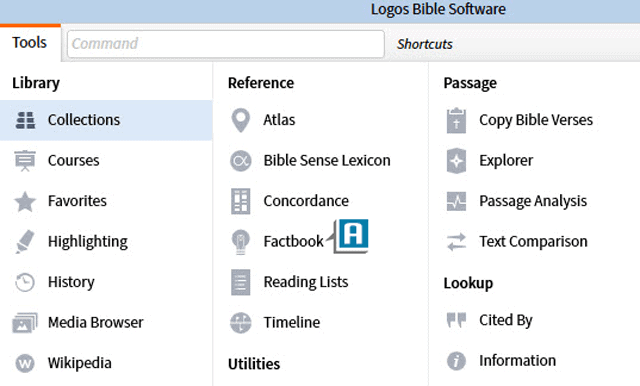The height and width of the screenshot is (386, 640).
Task: Select the Favorites menu entry
Action: pyautogui.click(x=77, y=201)
